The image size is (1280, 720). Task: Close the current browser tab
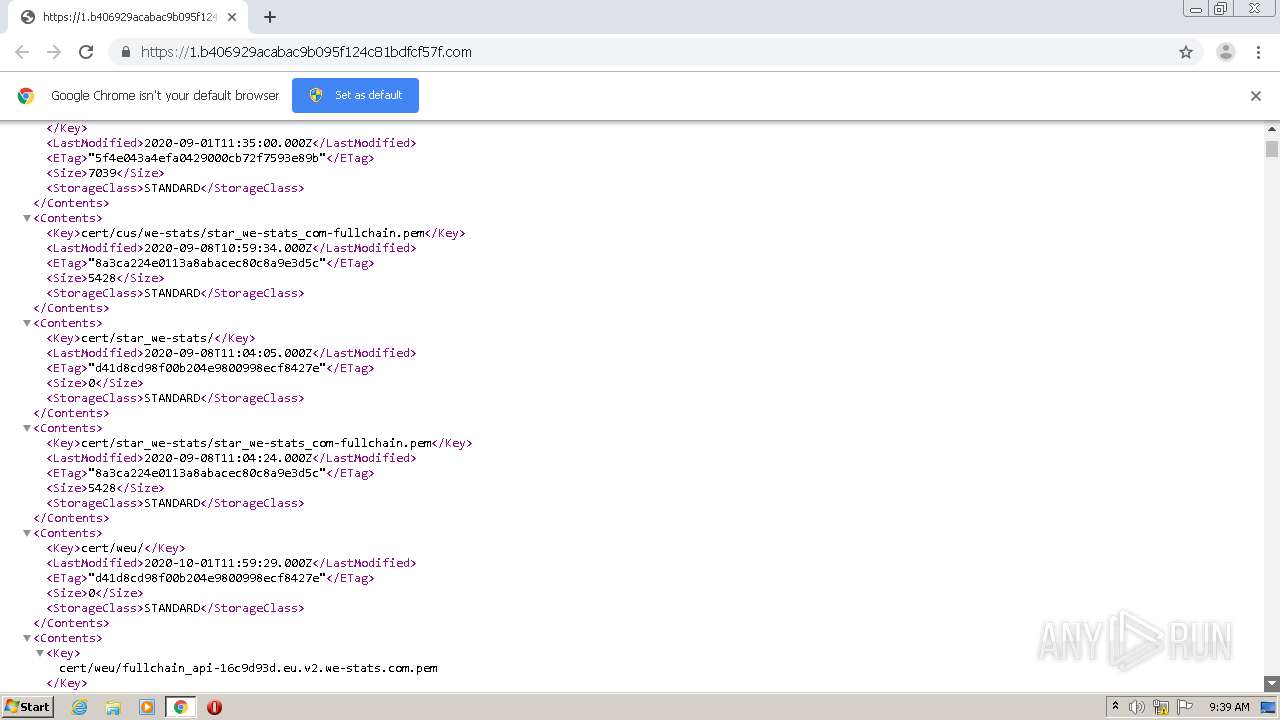232,17
